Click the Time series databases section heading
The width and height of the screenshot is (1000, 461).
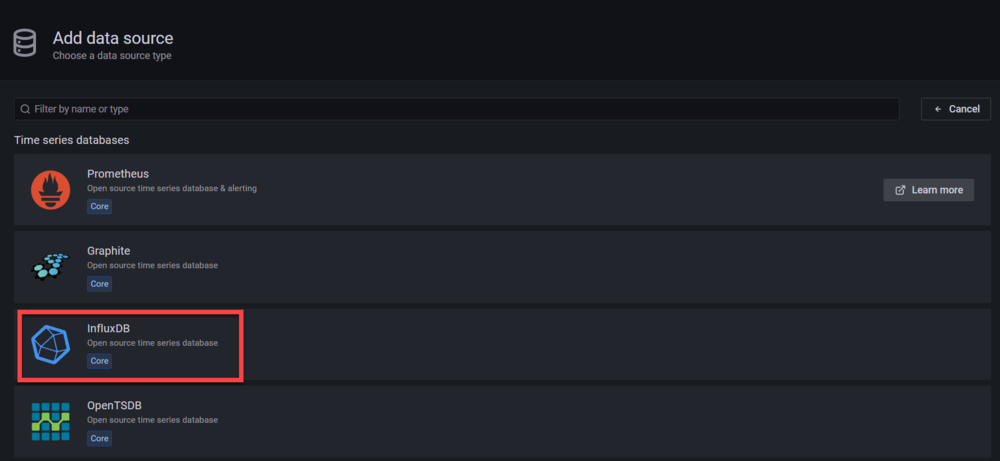tap(71, 140)
